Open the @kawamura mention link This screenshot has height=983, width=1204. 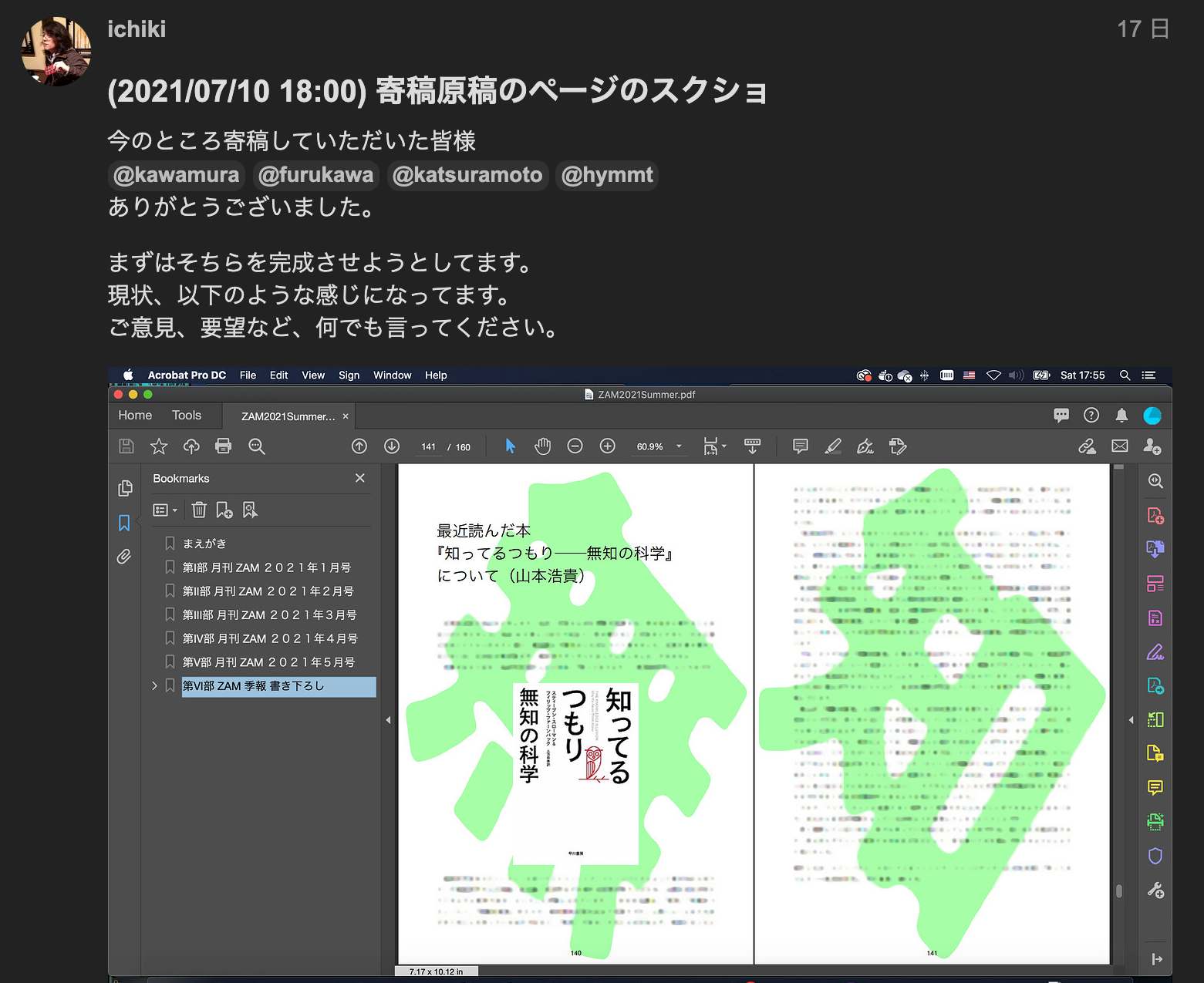[x=177, y=175]
